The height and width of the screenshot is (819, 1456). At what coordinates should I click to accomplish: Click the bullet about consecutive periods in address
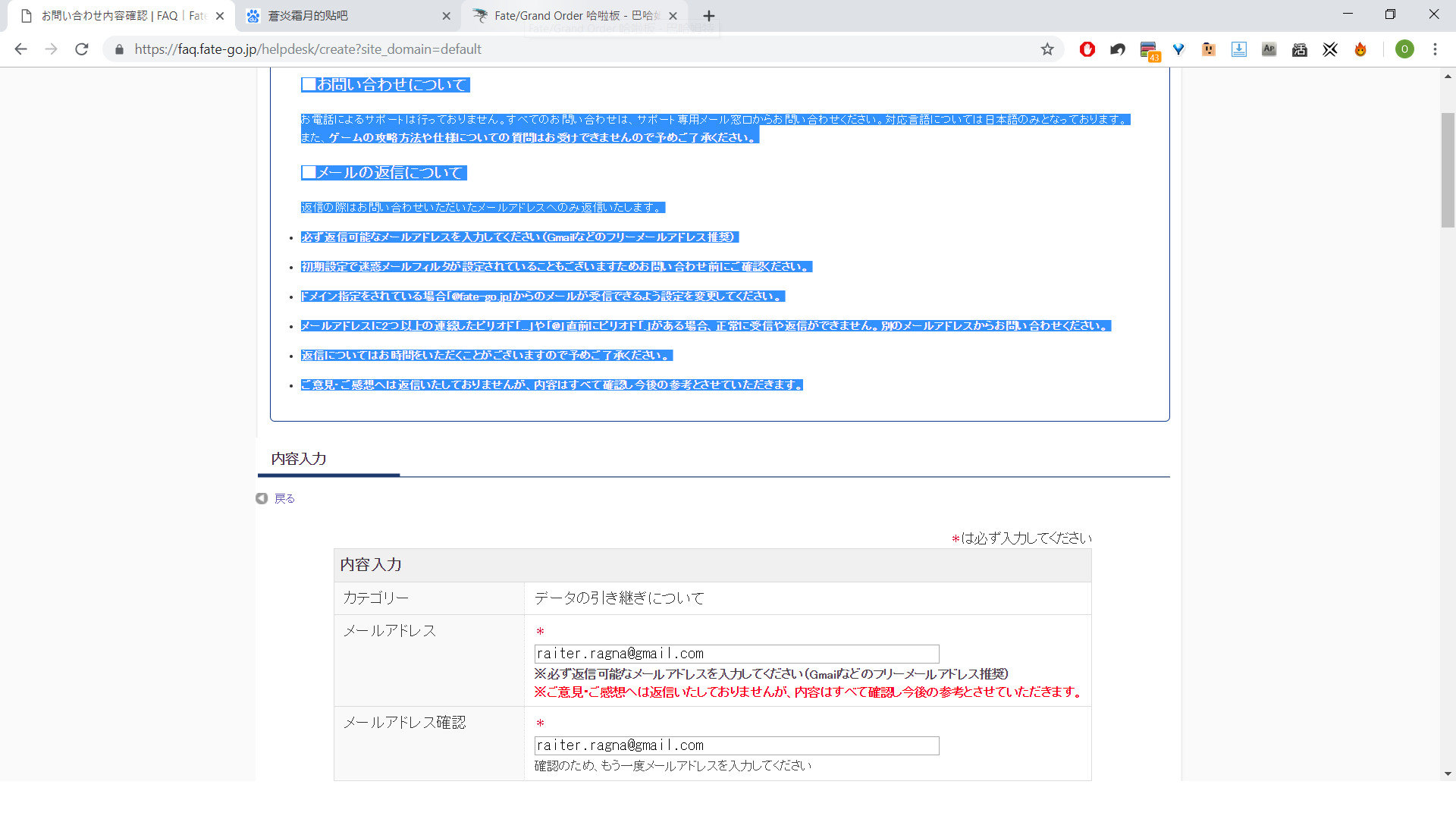tap(706, 326)
